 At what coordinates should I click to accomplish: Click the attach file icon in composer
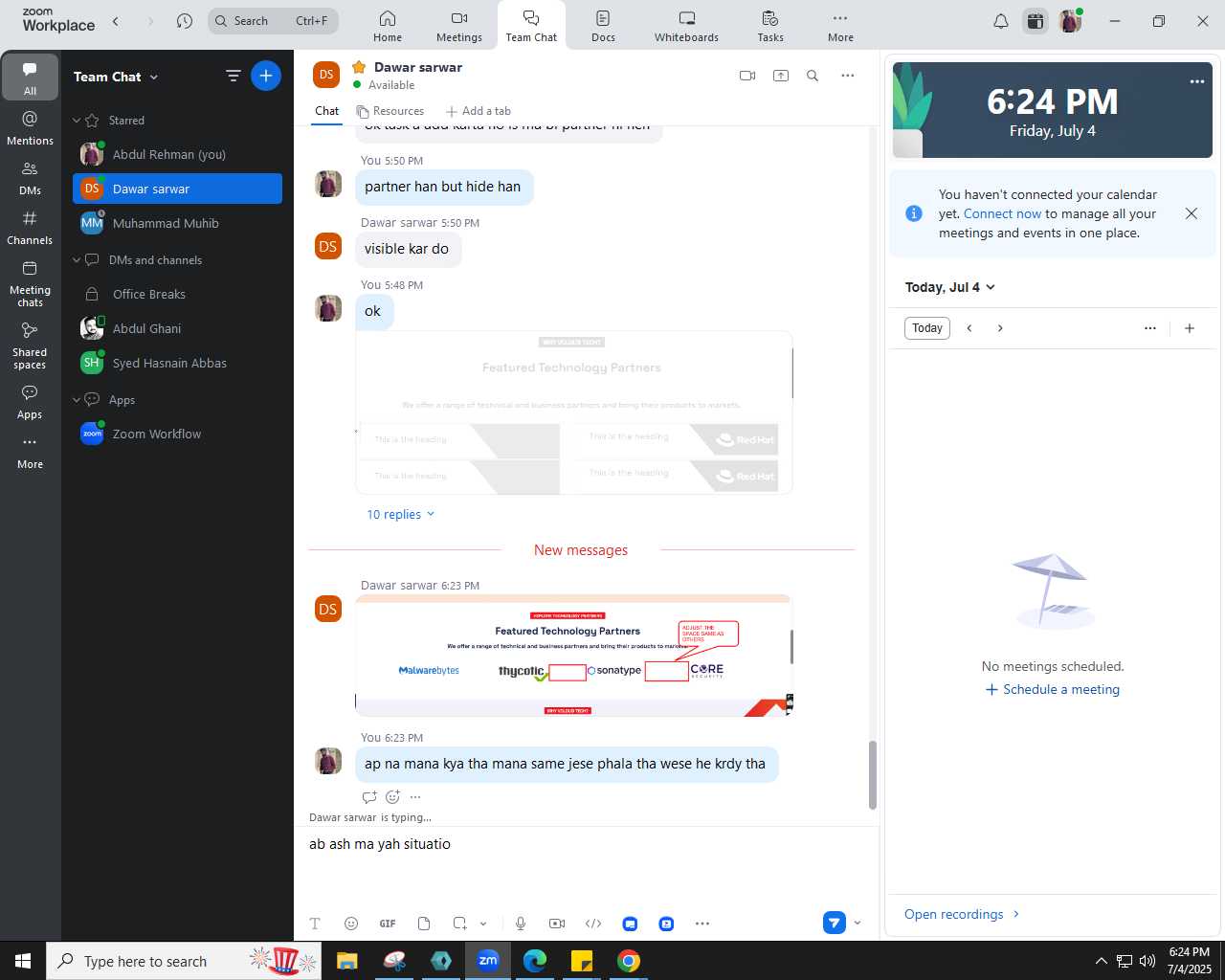click(x=424, y=924)
